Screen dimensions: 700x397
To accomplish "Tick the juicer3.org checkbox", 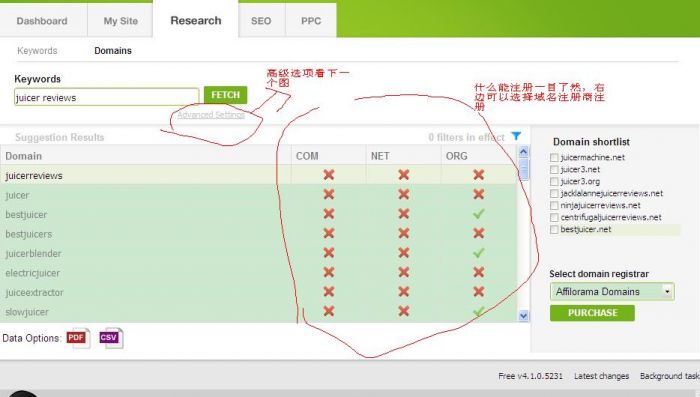I will (x=554, y=182).
